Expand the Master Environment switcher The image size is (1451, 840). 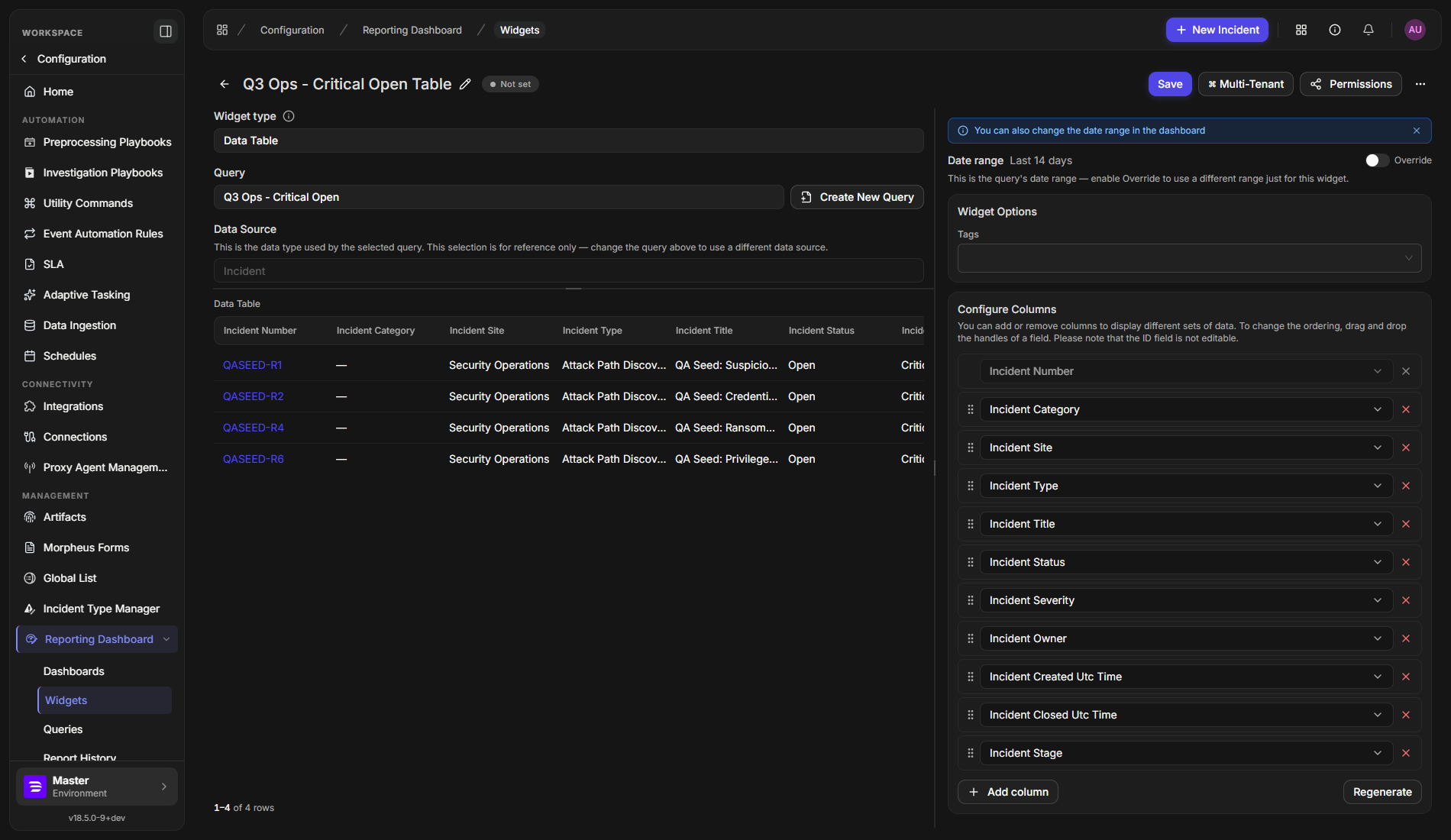(97, 787)
